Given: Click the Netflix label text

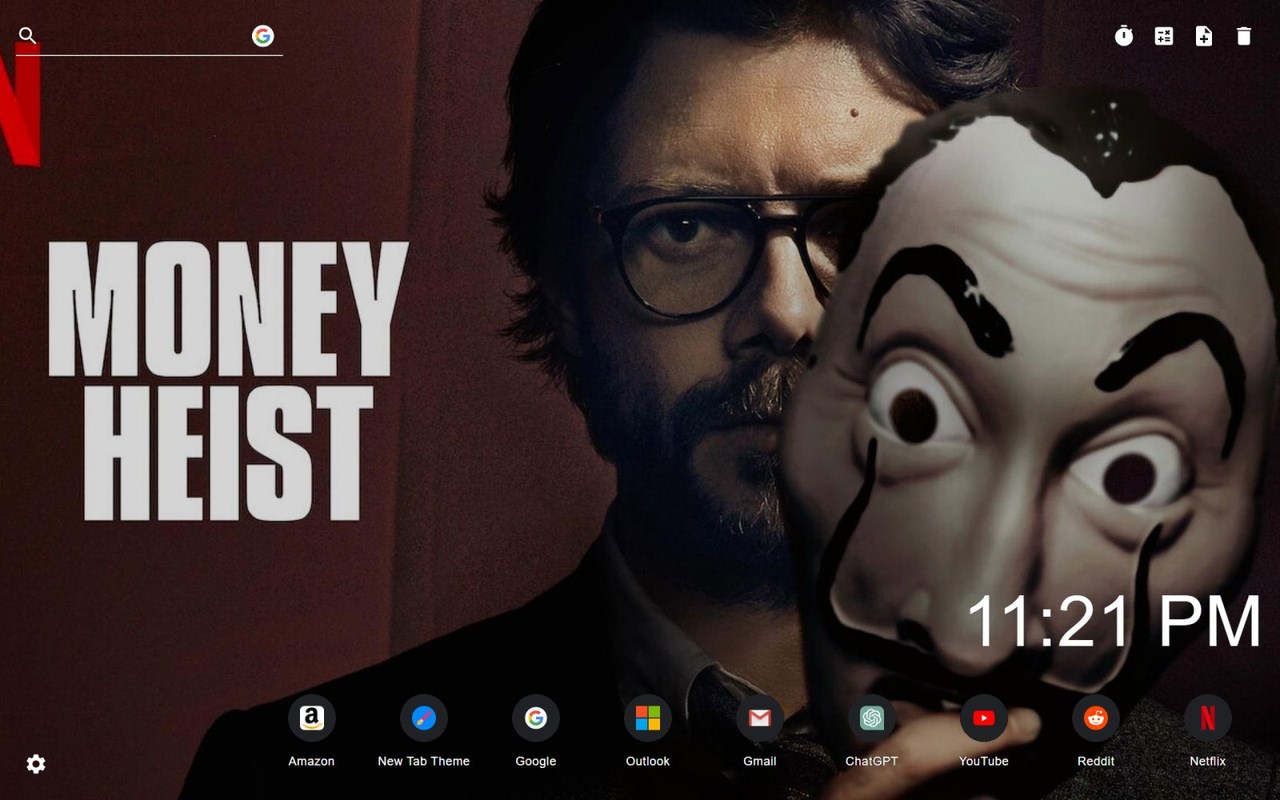Looking at the screenshot, I should click(x=1208, y=761).
